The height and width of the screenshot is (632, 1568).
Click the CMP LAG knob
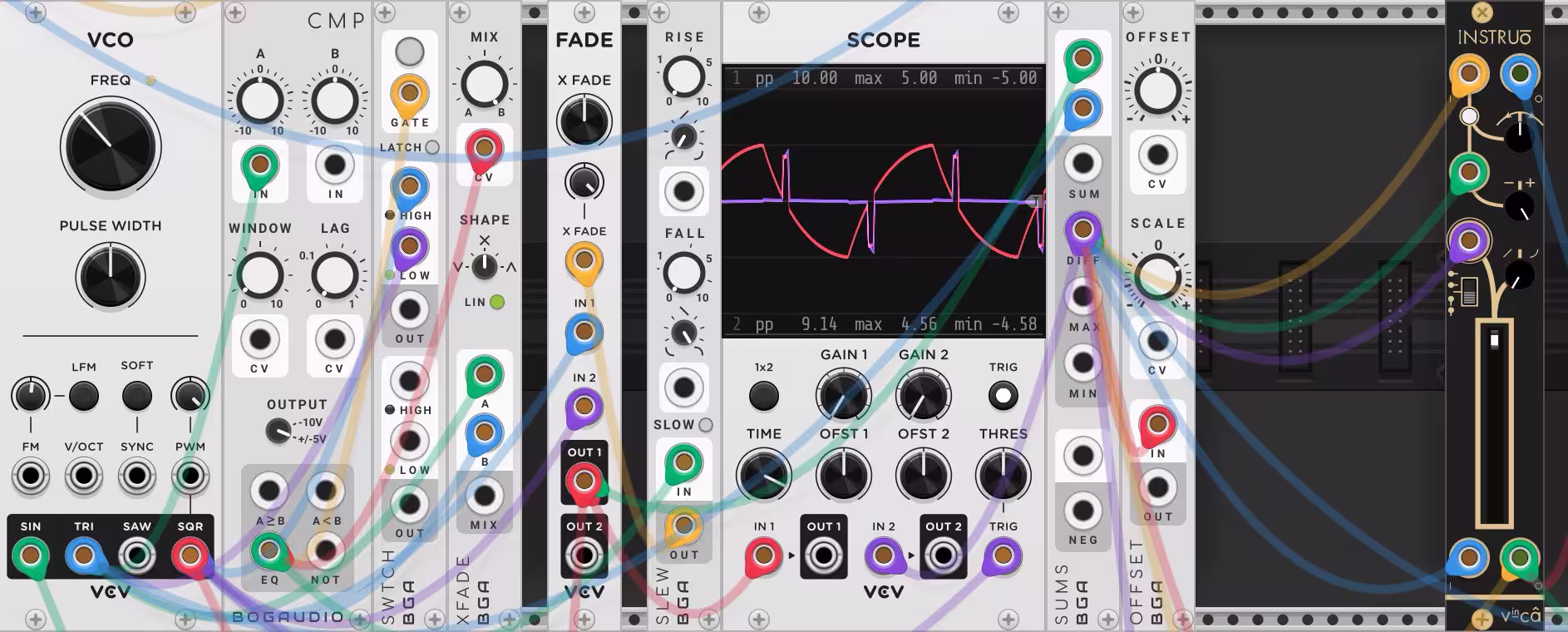(334, 275)
